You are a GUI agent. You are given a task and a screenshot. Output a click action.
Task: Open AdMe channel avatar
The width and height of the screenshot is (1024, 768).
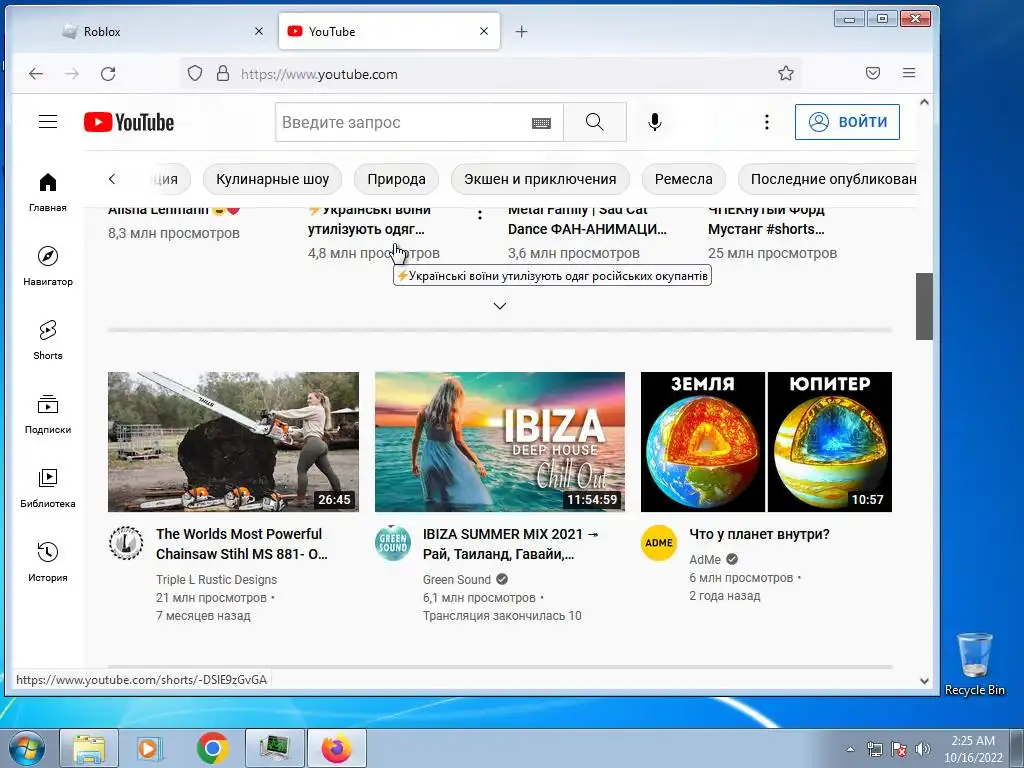(659, 543)
